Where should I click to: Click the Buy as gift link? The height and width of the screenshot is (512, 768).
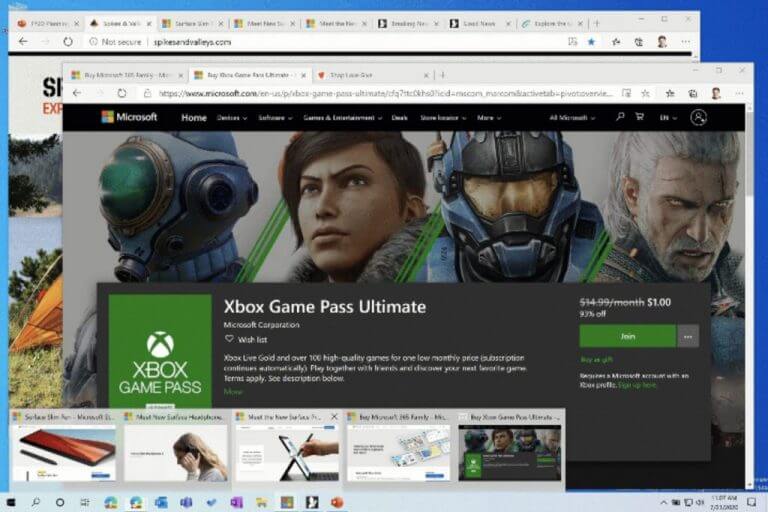(596, 360)
